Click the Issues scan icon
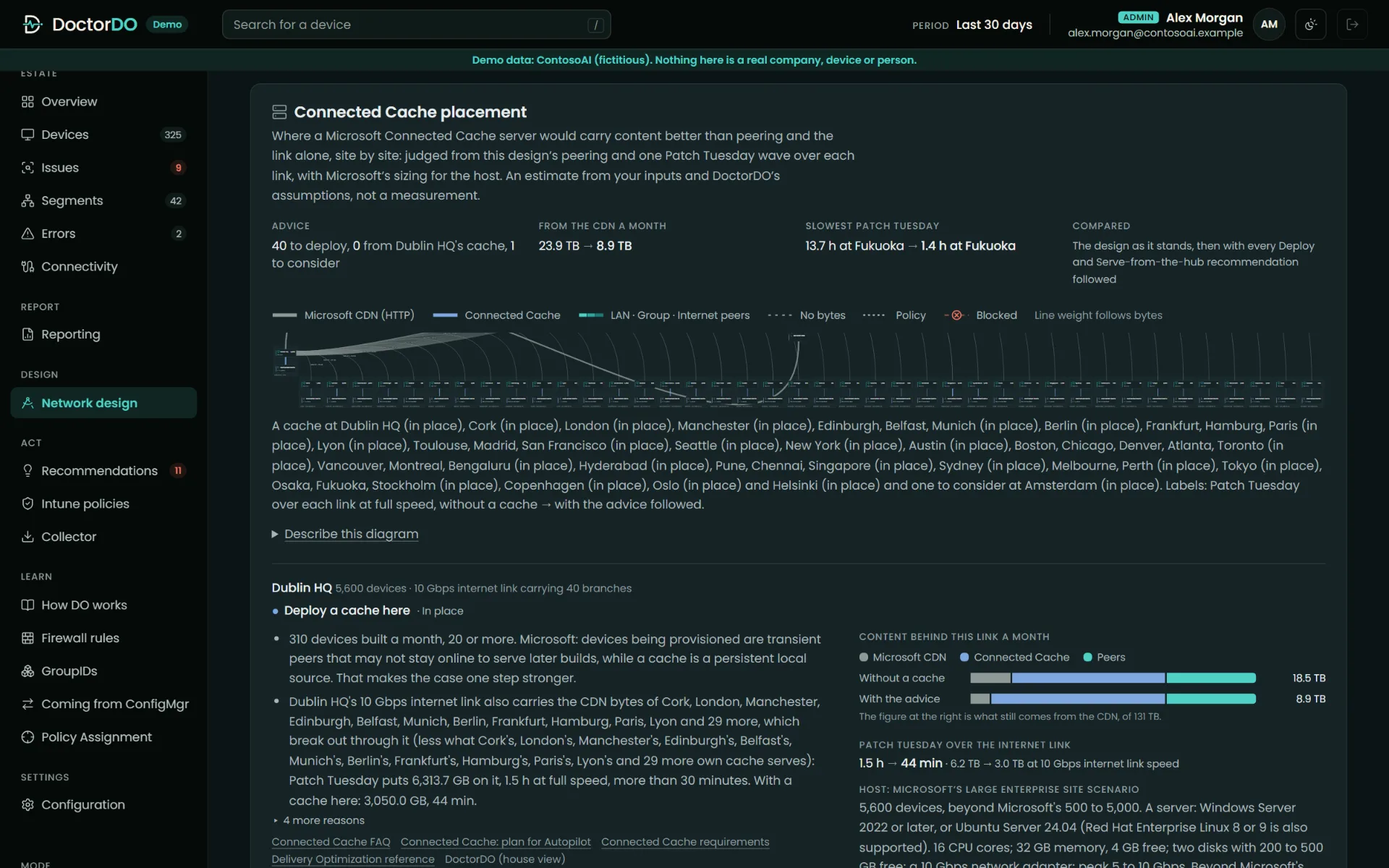The image size is (1389, 868). [27, 168]
